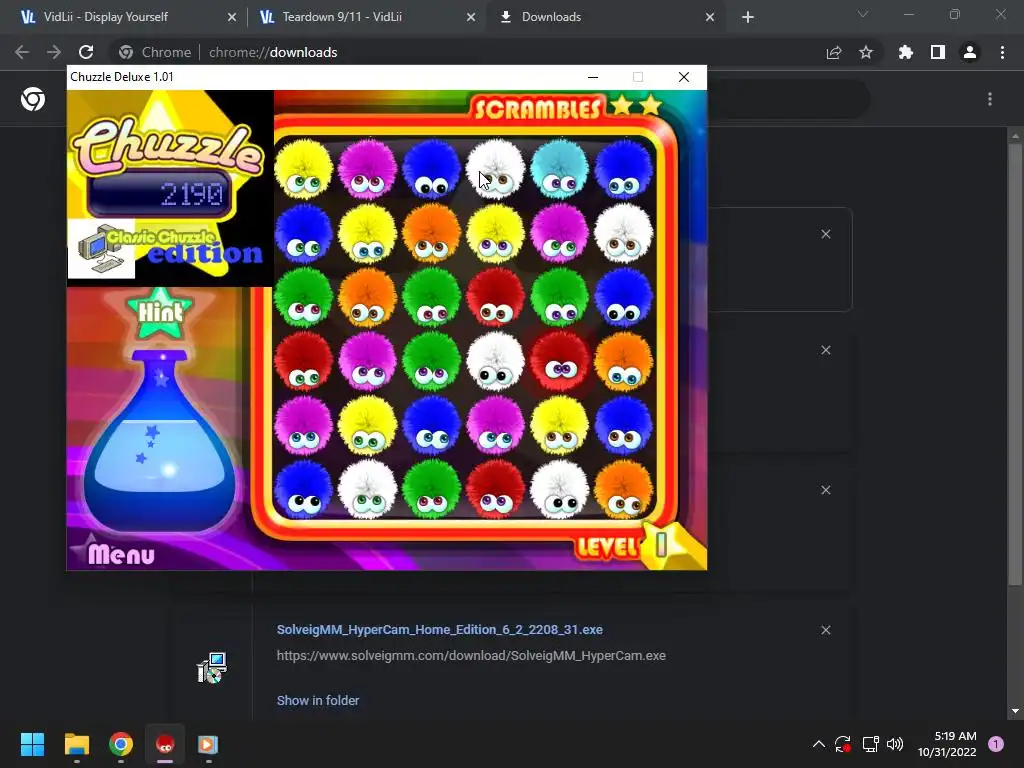Click the SolveigMM installer file icon
This screenshot has width=1024, height=768.
point(212,667)
